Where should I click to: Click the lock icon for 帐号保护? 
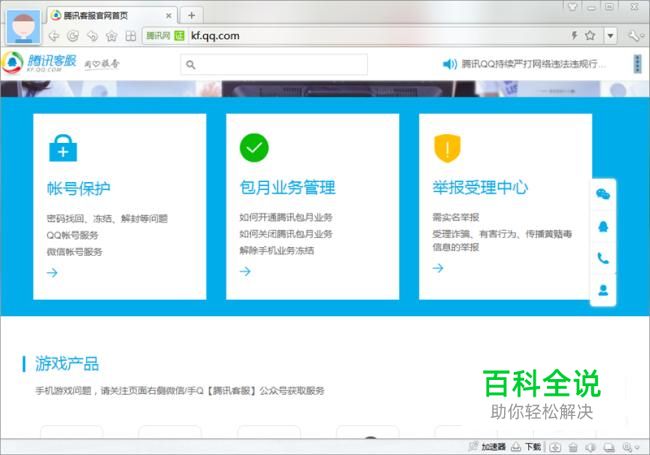[x=63, y=148]
